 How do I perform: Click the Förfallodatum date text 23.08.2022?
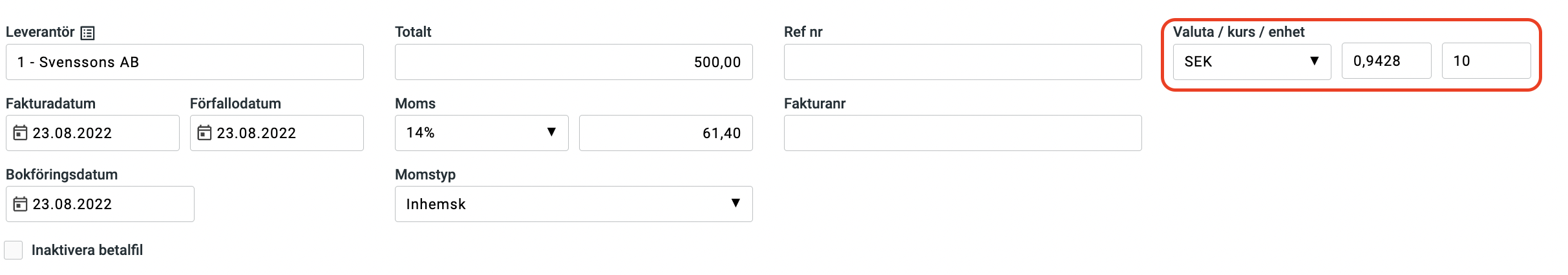tap(256, 133)
